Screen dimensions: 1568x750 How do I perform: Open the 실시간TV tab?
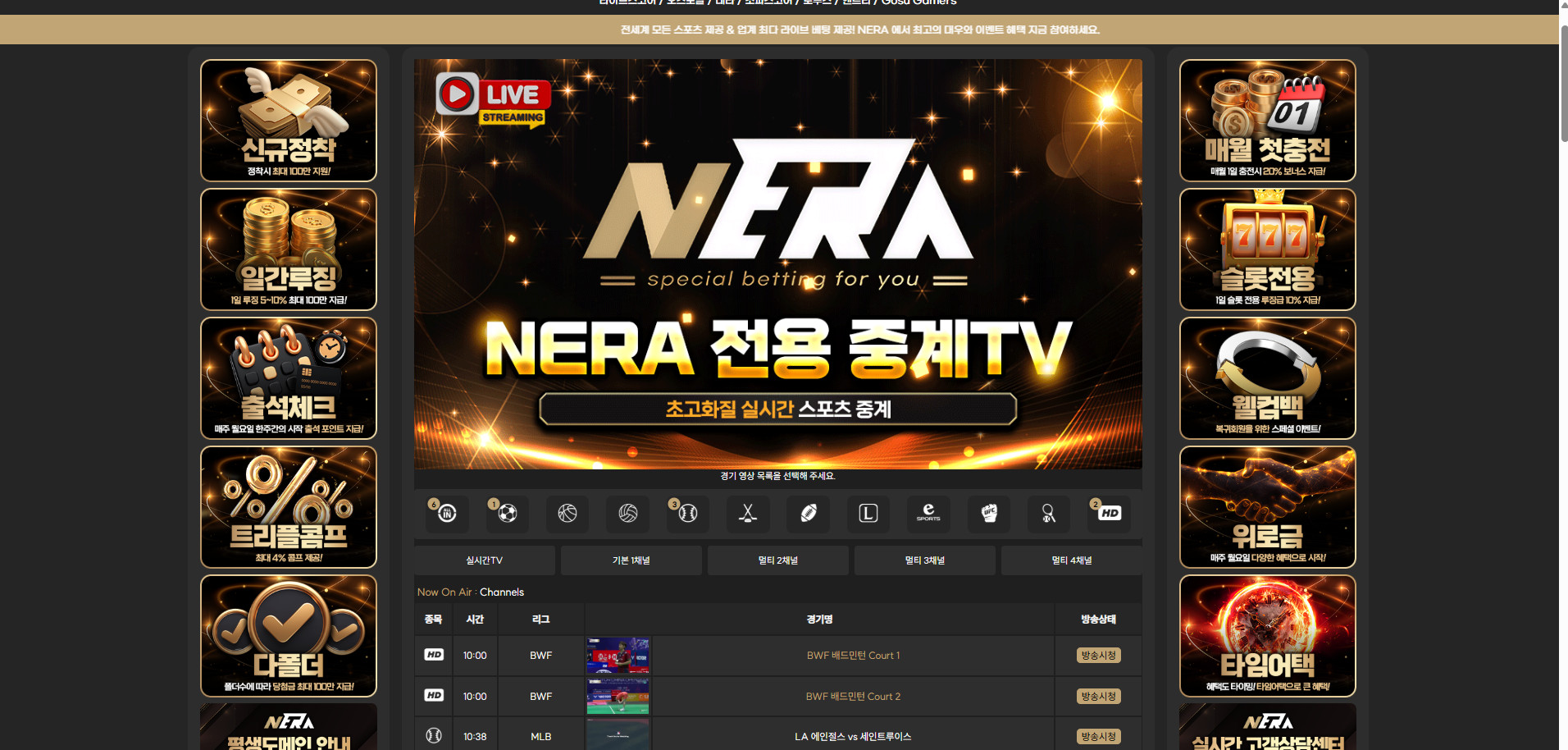[485, 560]
